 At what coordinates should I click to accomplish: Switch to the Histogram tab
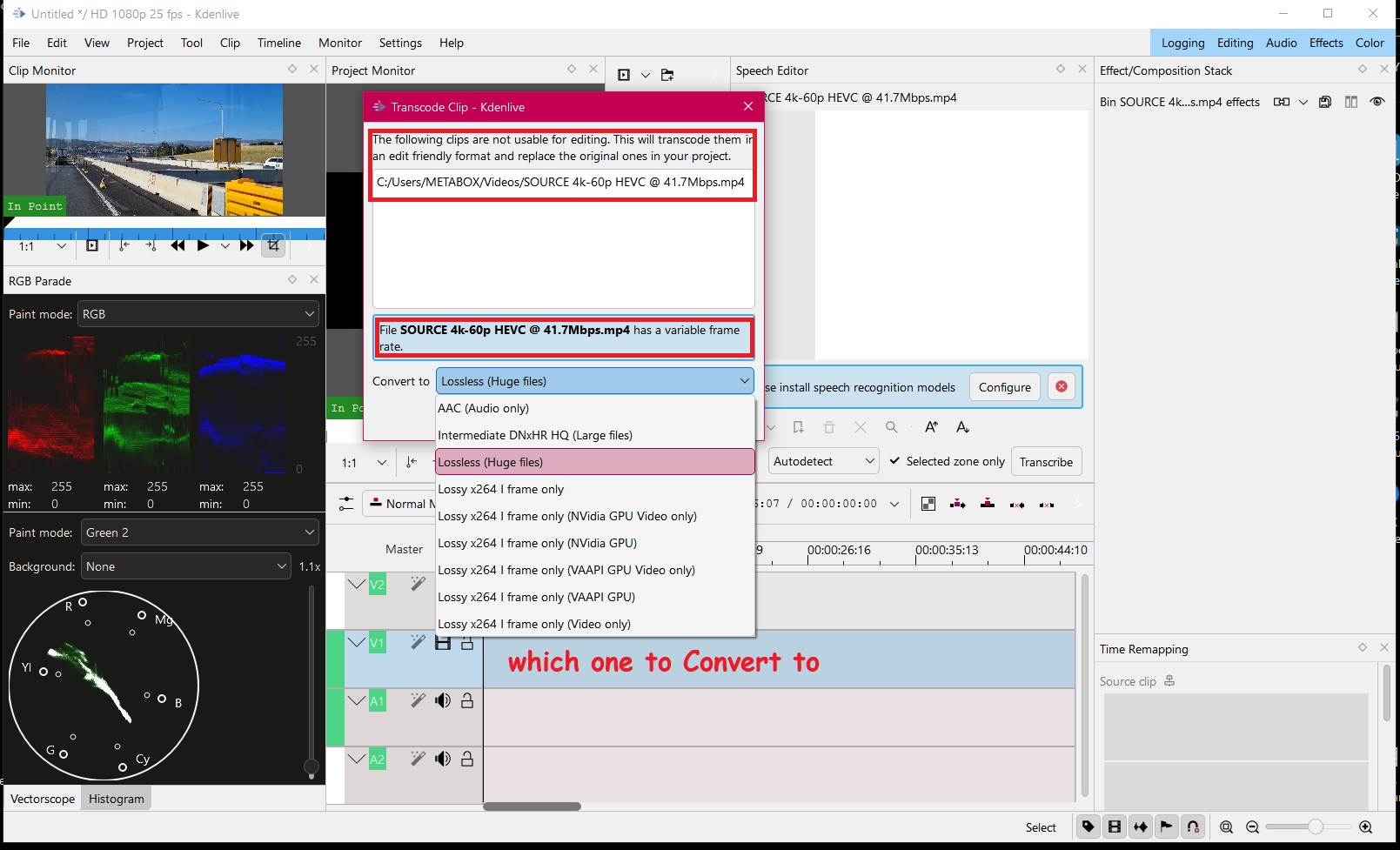coord(117,799)
